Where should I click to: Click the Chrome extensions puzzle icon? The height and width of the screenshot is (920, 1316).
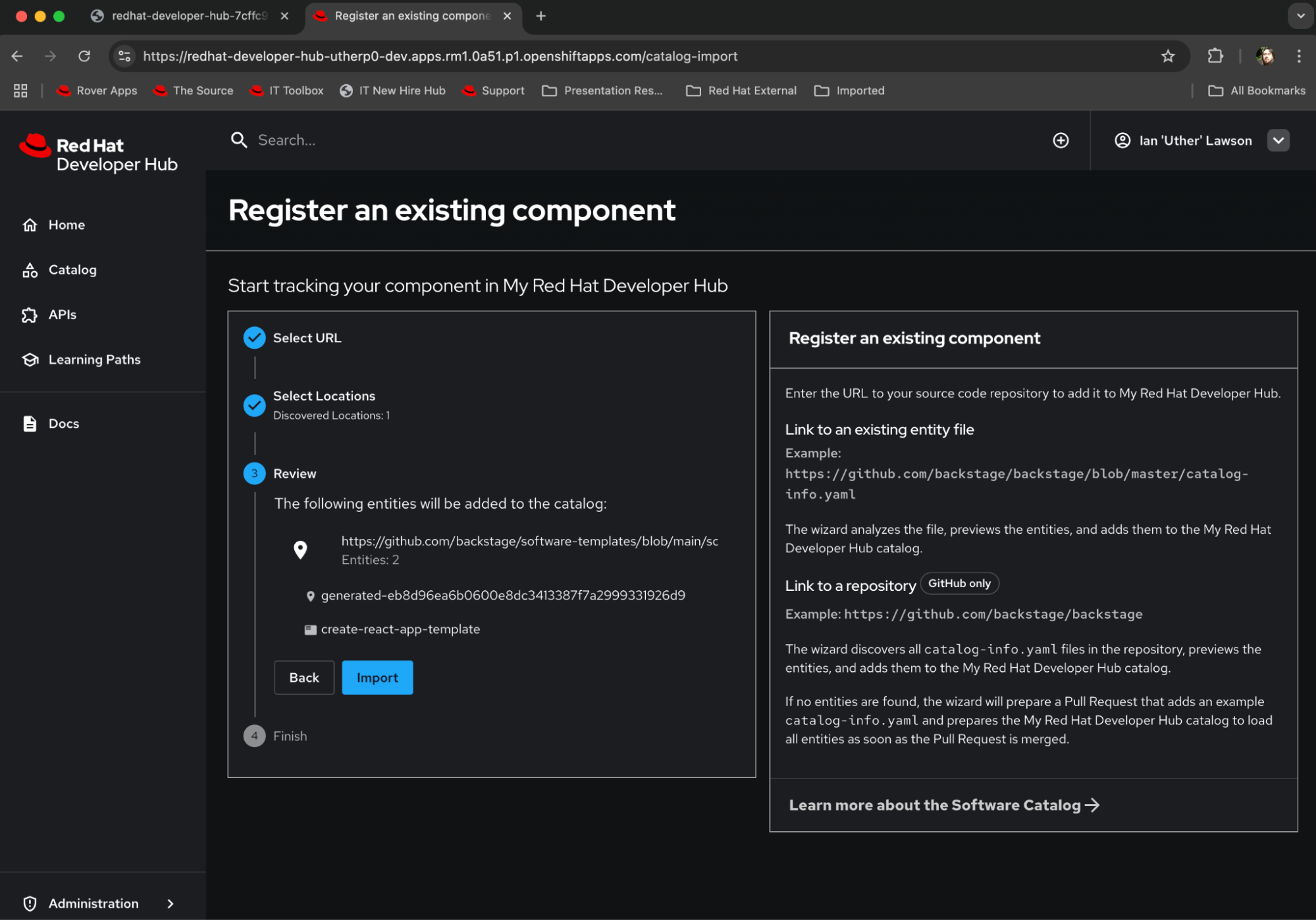(x=1215, y=56)
